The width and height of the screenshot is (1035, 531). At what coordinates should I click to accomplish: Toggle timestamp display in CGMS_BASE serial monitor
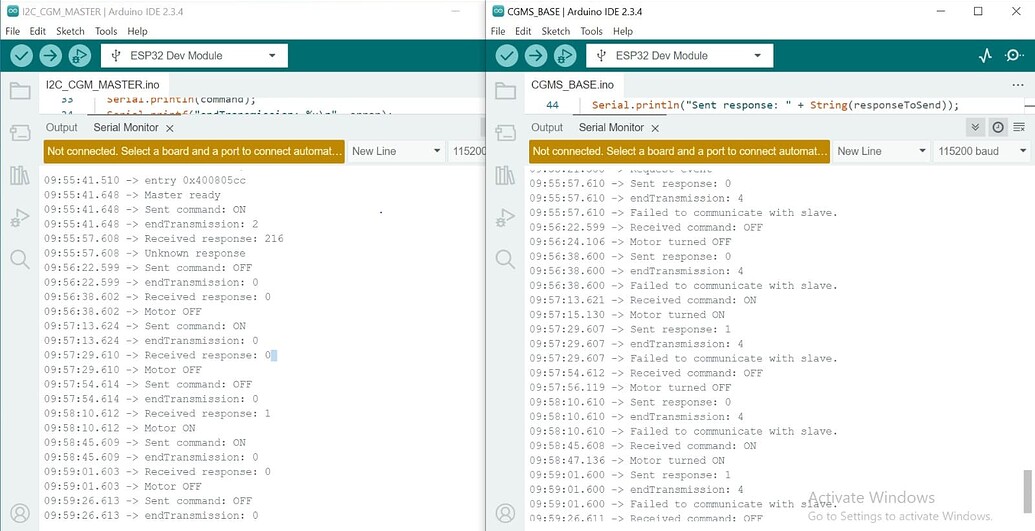tap(998, 127)
